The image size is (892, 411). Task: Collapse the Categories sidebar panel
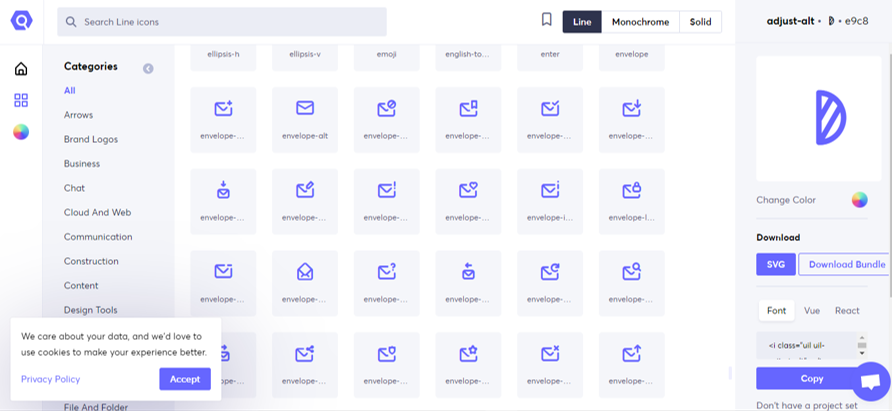pos(148,69)
